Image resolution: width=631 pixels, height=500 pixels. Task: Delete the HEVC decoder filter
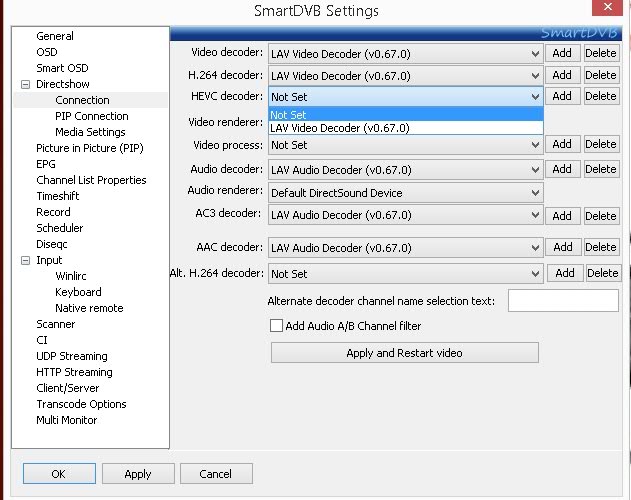pyautogui.click(x=601, y=96)
